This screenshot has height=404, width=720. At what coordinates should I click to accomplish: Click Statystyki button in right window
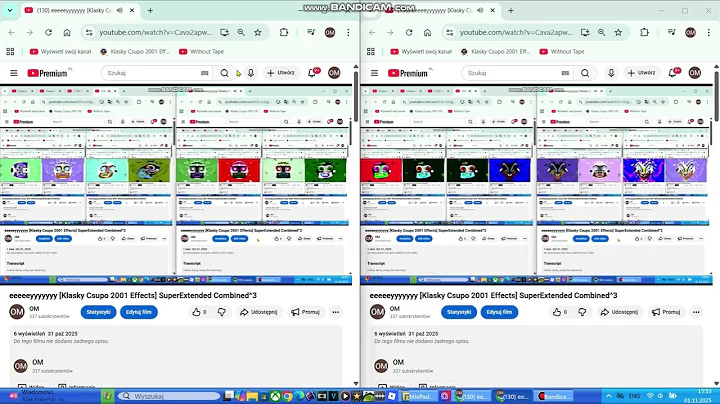(459, 312)
